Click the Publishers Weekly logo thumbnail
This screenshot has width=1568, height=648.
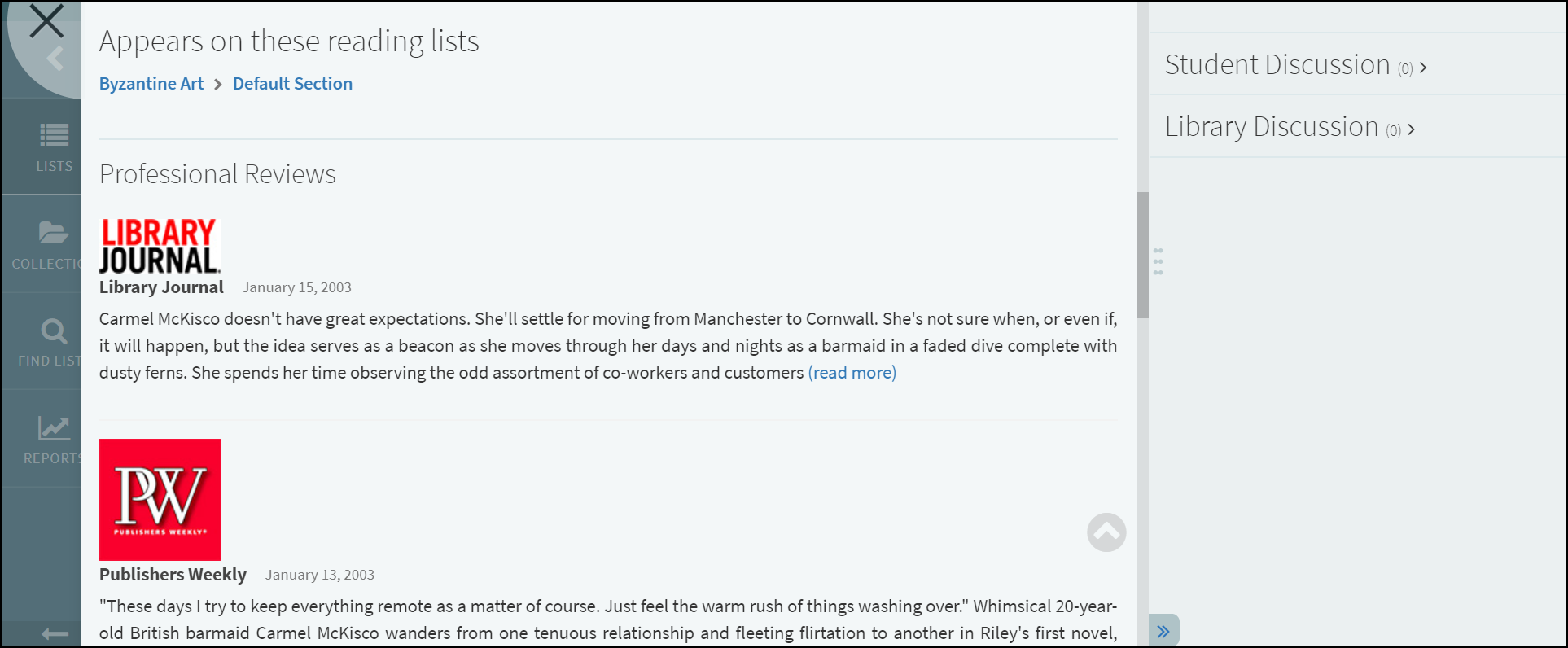160,499
